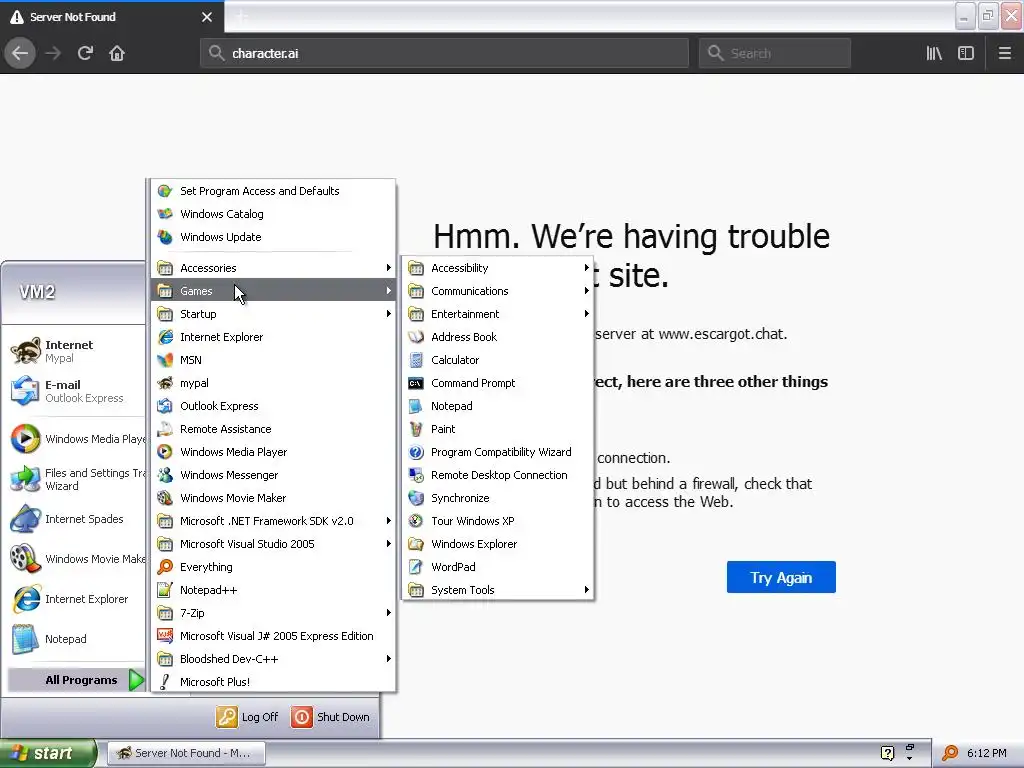Viewport: 1024px width, 768px height.
Task: Click the Try Again button
Action: click(781, 577)
